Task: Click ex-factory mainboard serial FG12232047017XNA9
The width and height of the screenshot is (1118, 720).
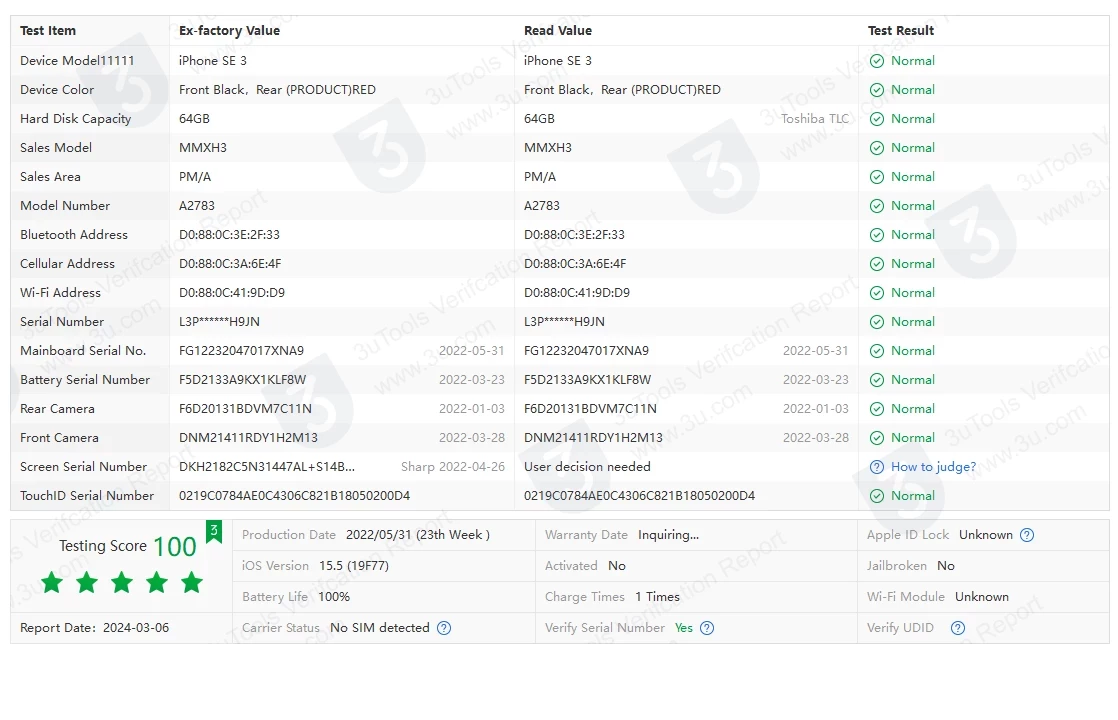Action: 242,351
